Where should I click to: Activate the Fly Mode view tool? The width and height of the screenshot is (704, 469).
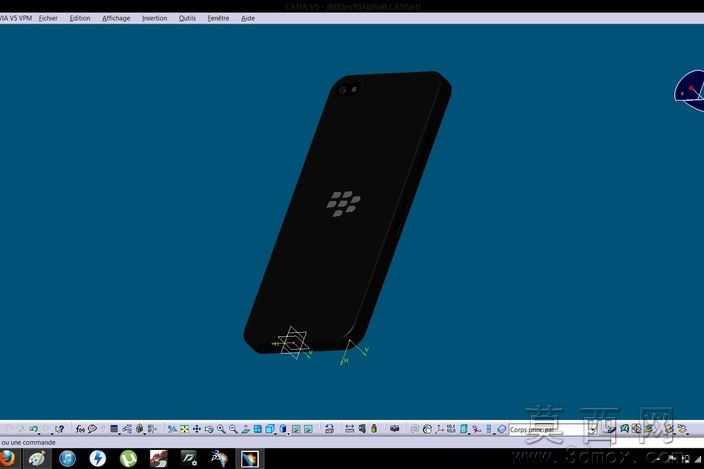[172, 429]
